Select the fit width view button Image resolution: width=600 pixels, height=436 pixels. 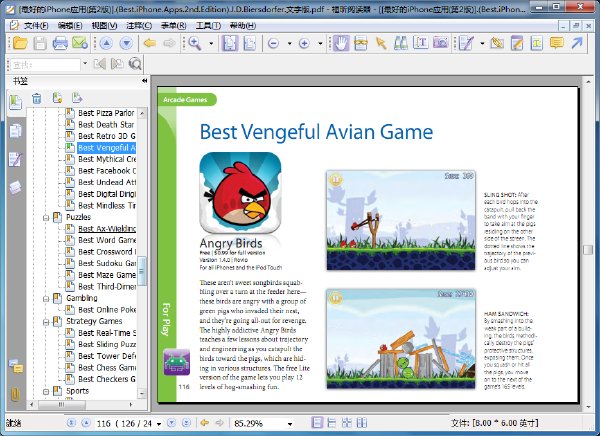(x=249, y=43)
